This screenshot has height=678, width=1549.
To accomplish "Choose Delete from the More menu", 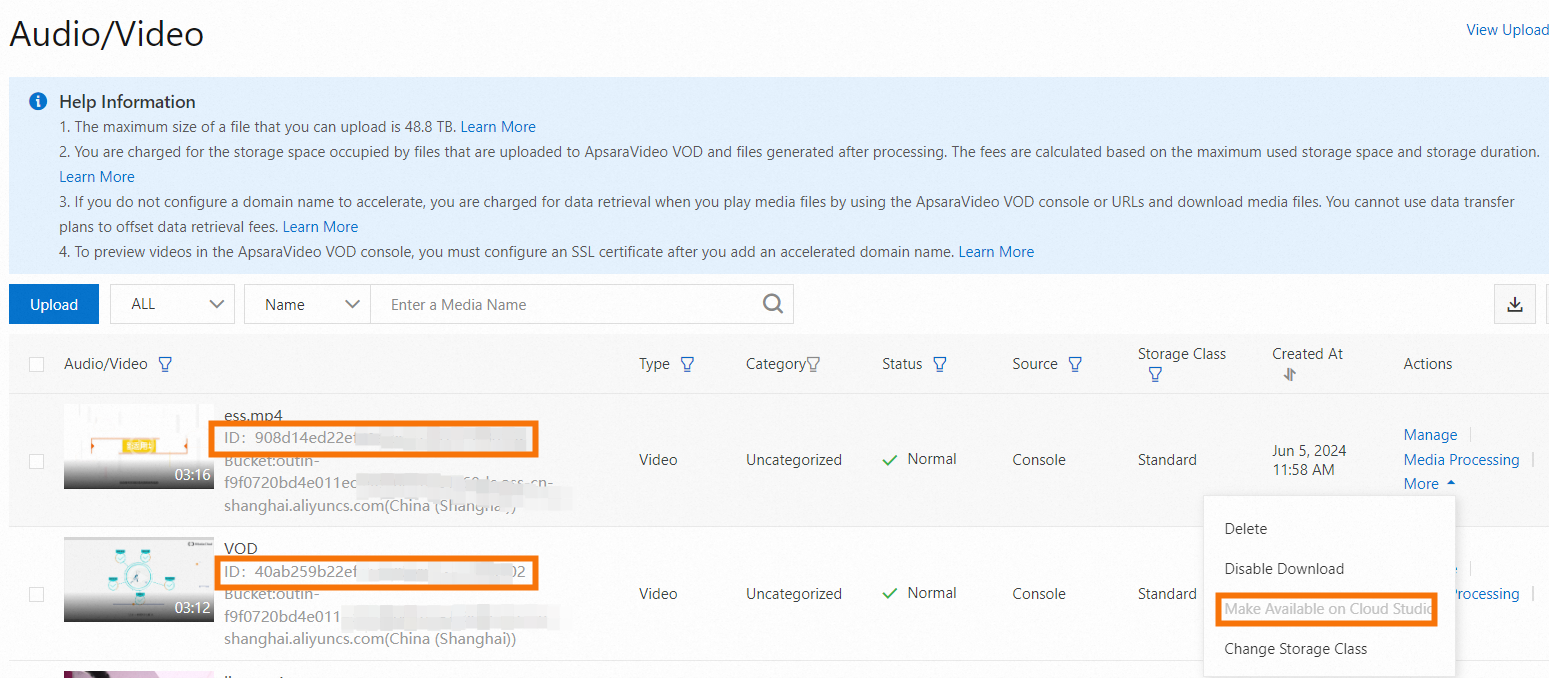I will 1245,529.
